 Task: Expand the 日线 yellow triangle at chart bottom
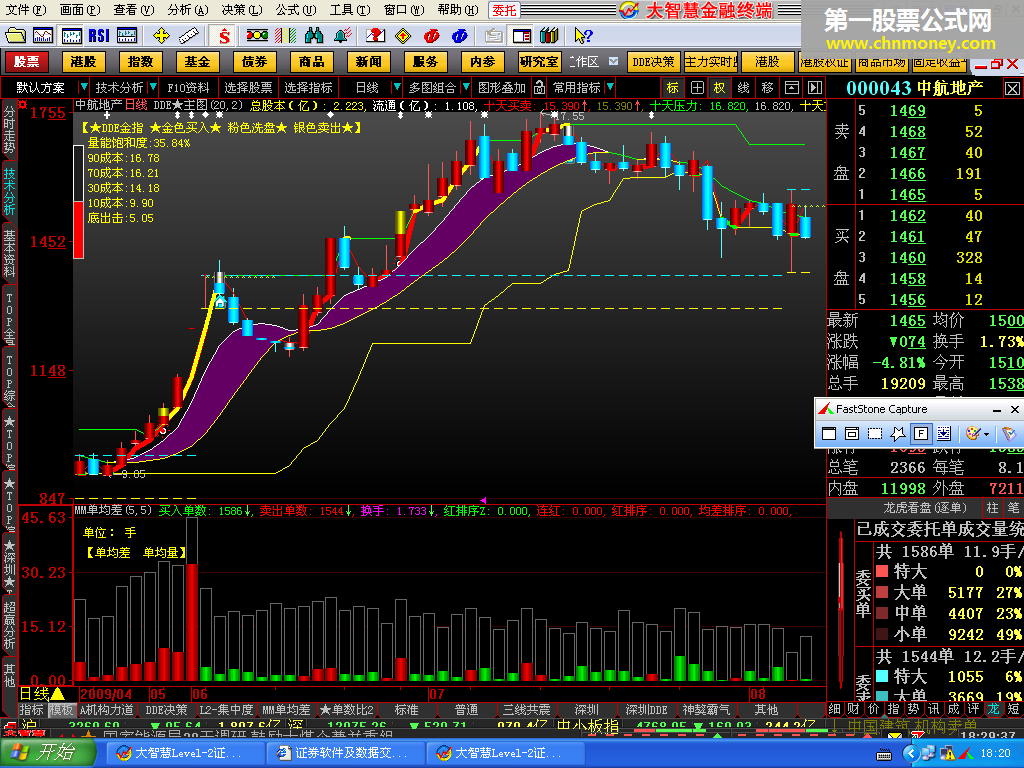click(57, 694)
